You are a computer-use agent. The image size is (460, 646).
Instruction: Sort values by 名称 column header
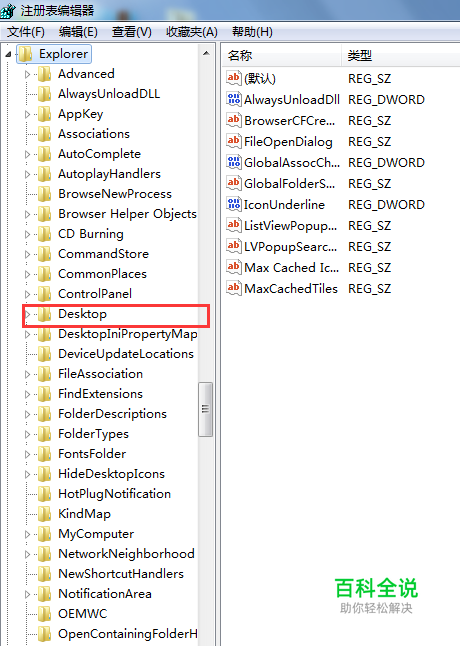click(x=282, y=55)
